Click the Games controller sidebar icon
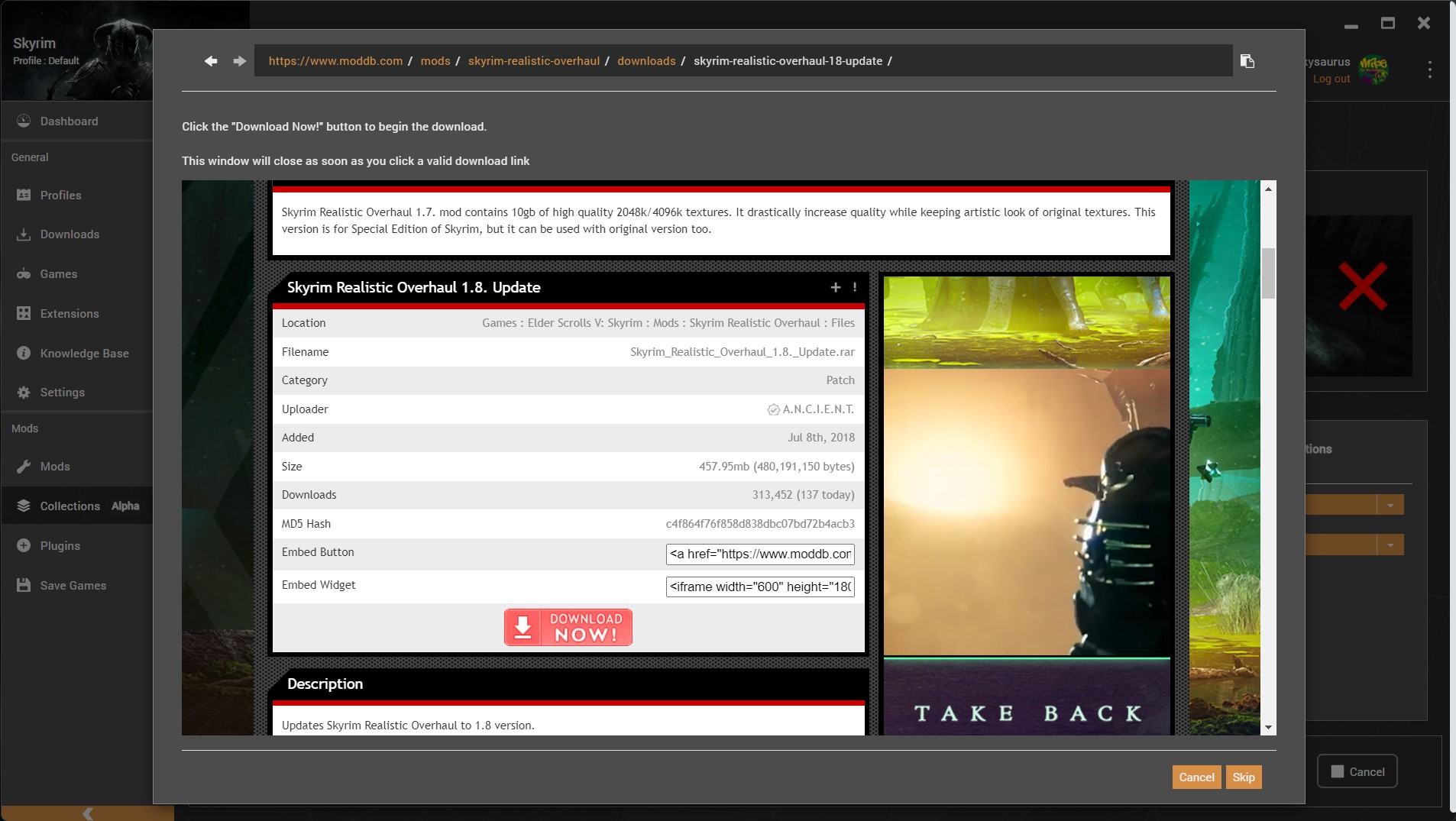Screen dimensions: 1456x821 pyautogui.click(x=24, y=274)
